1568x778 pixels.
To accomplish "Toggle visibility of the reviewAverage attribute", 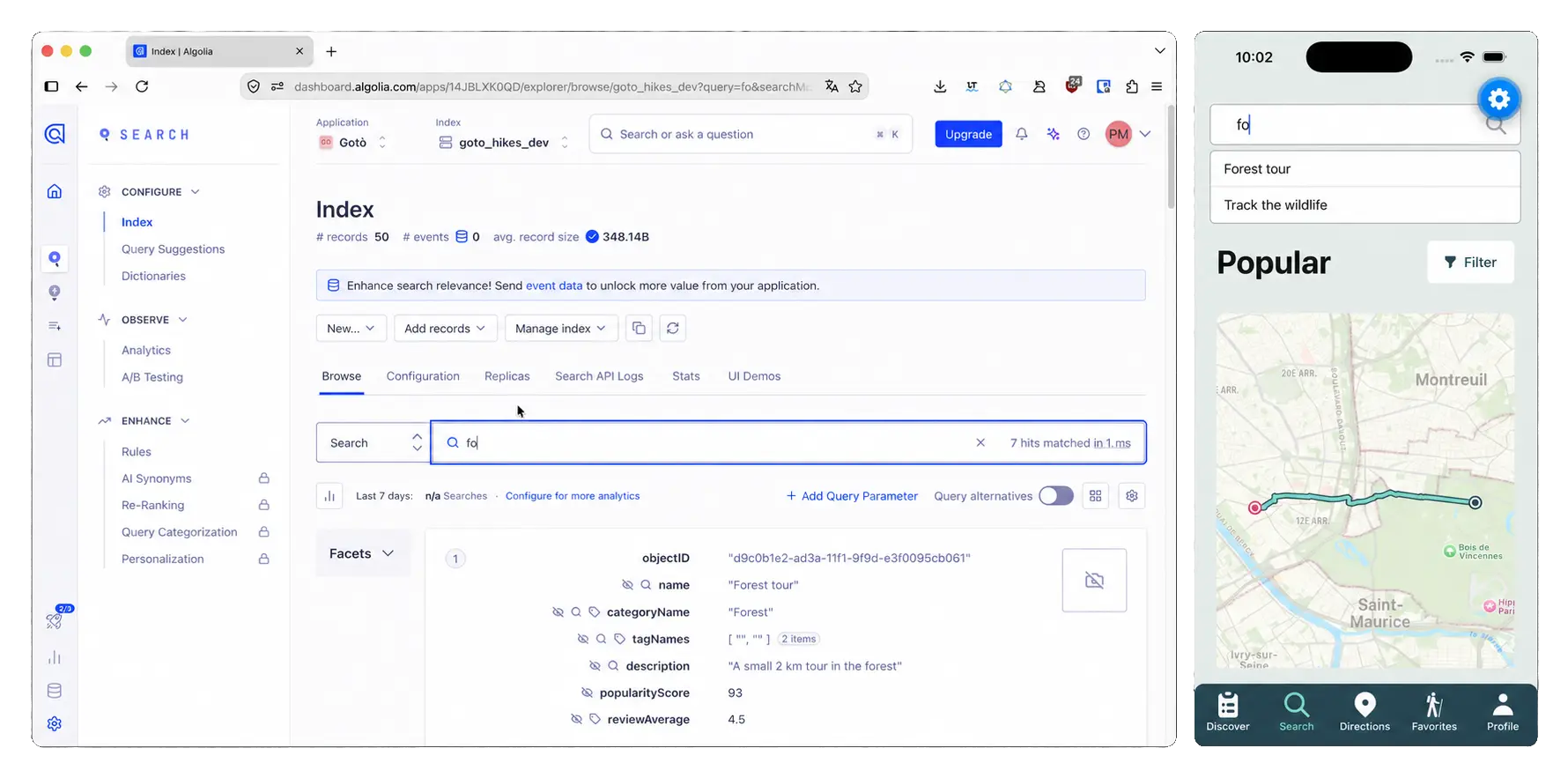I will (576, 720).
